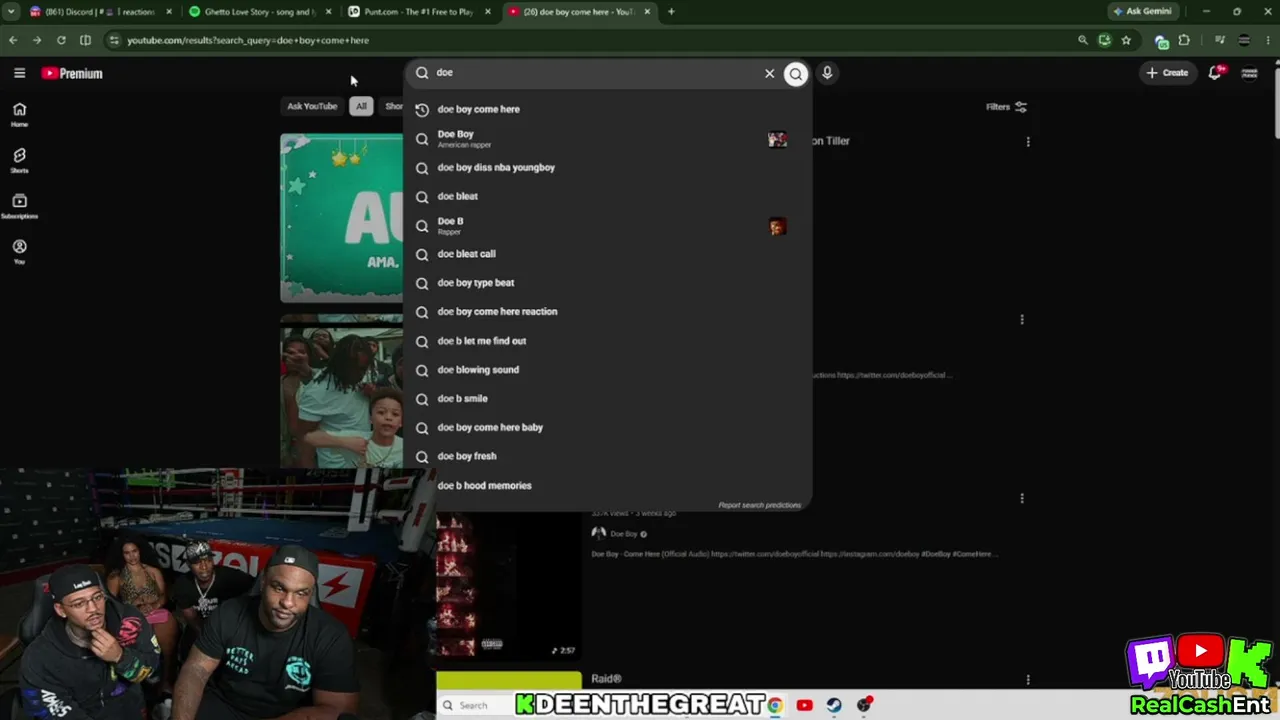Pick suggestion 'doe boy diss nba youngboy'
Screen dimensions: 1280x720
tap(608, 167)
